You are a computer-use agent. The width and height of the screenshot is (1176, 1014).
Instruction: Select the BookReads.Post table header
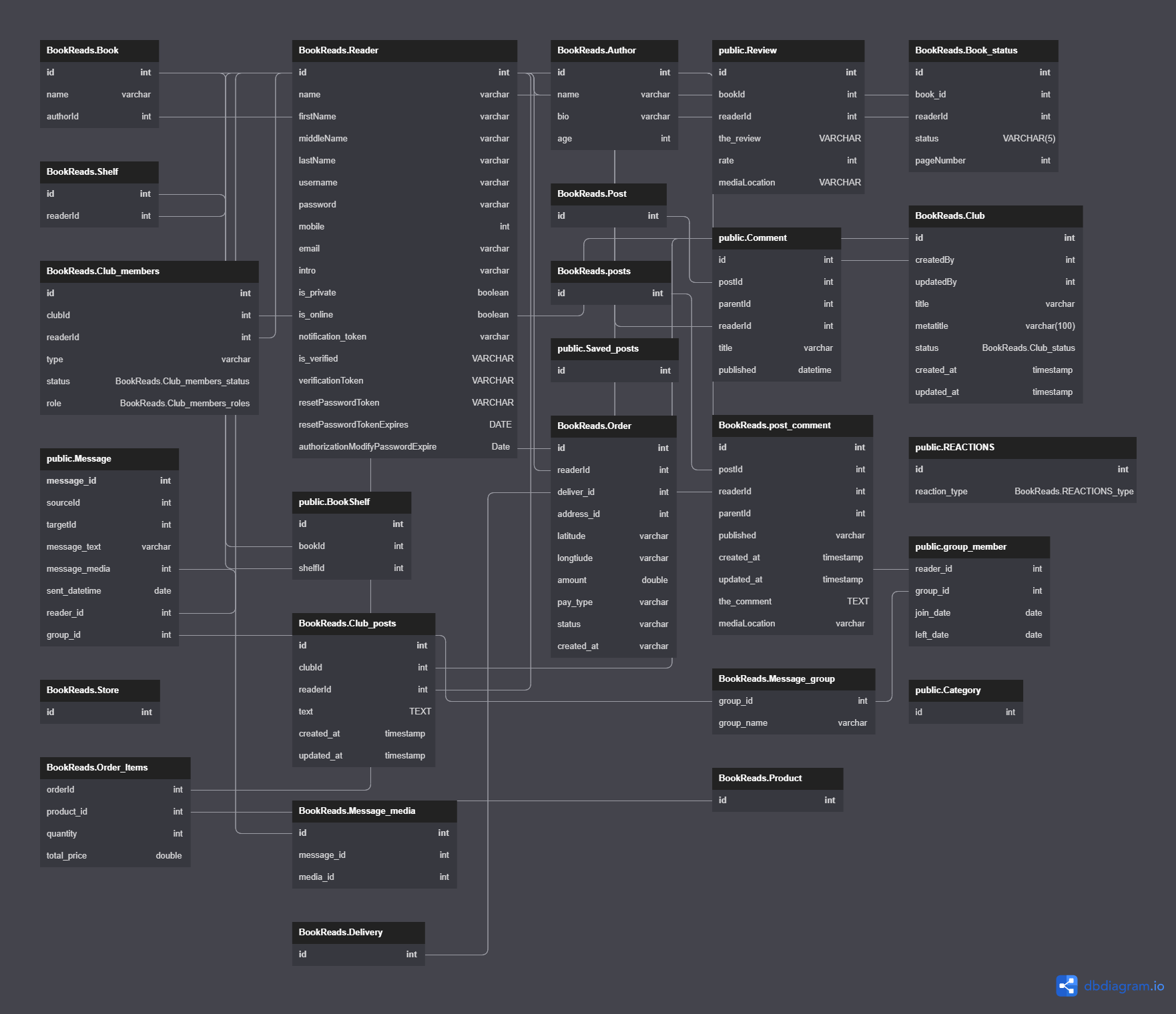click(609, 194)
